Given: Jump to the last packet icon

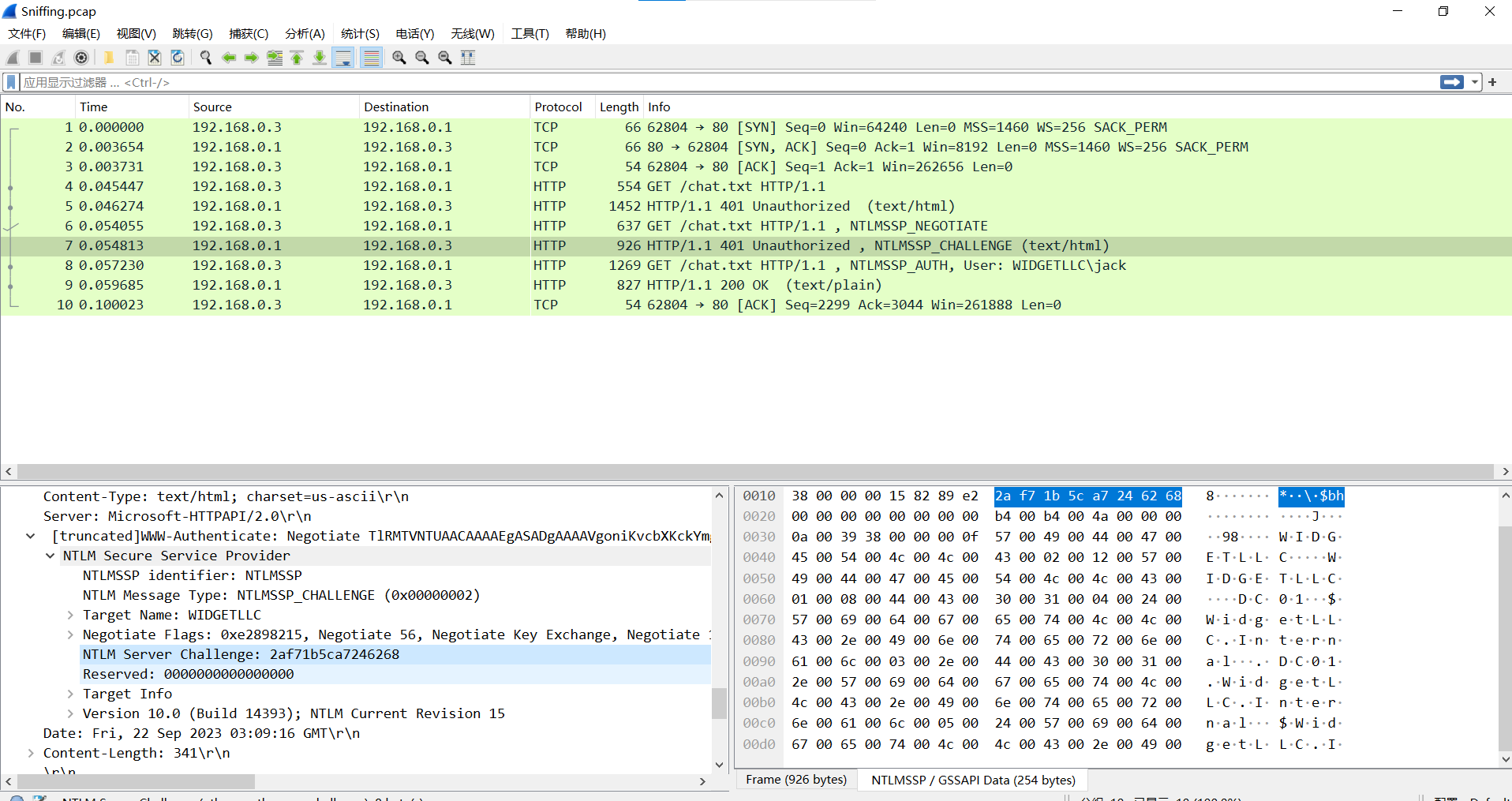Looking at the screenshot, I should point(320,58).
